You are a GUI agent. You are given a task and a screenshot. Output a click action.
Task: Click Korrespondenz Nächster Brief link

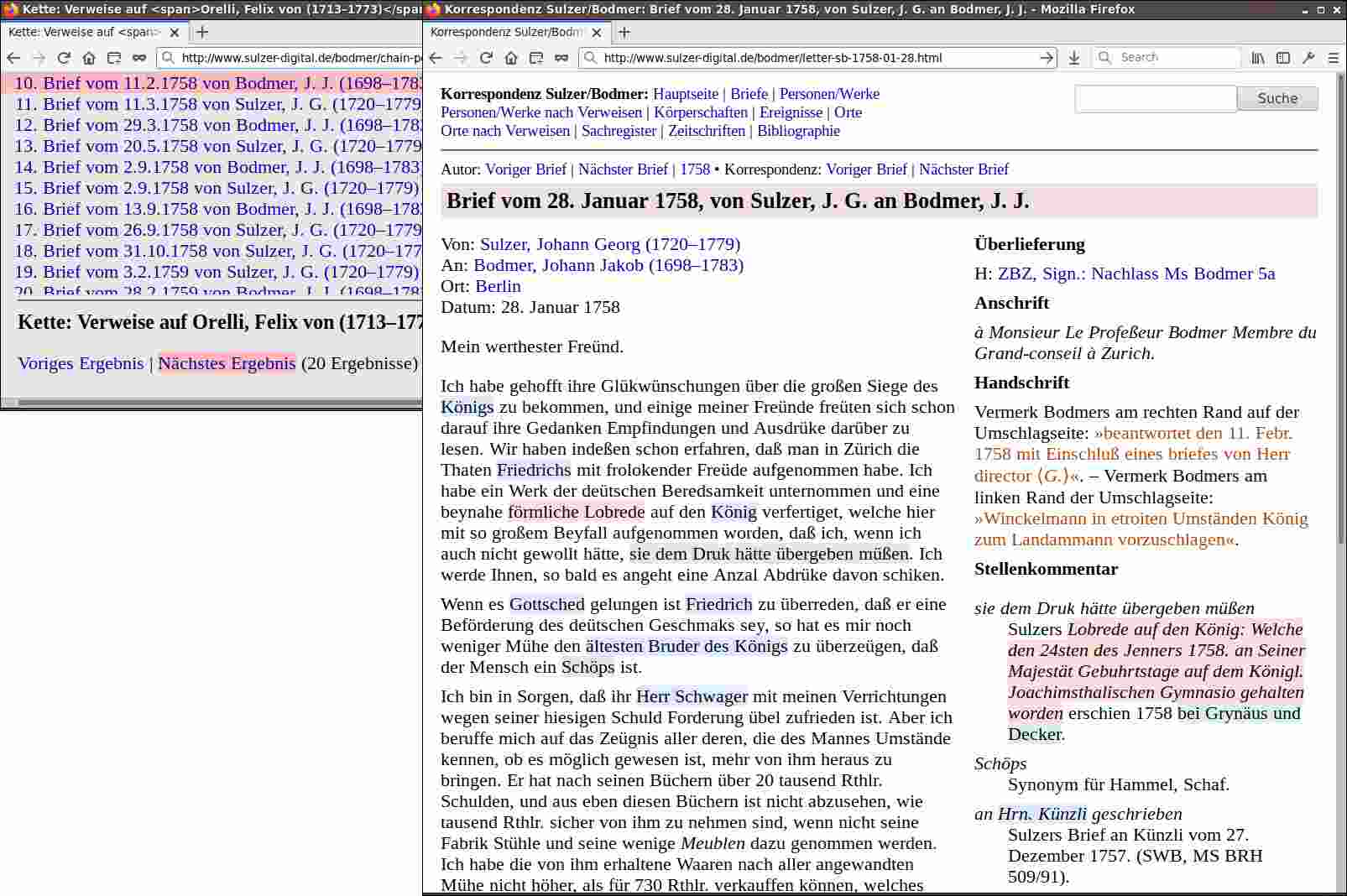(963, 169)
